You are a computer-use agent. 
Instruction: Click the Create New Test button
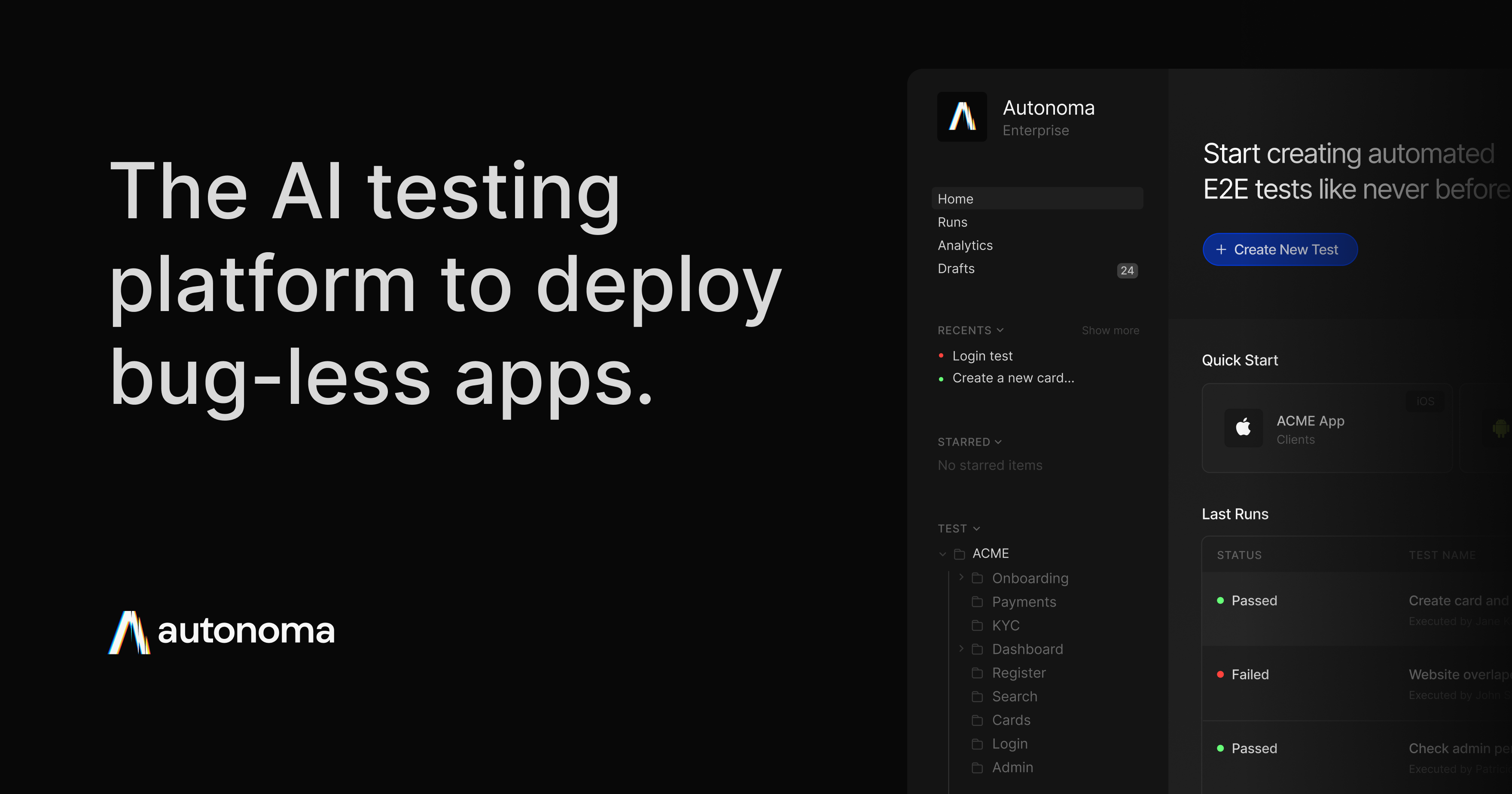1280,250
